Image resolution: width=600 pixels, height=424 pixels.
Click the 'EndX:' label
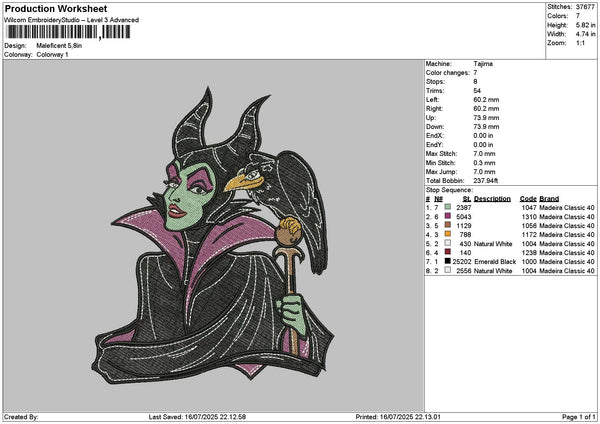(x=434, y=135)
